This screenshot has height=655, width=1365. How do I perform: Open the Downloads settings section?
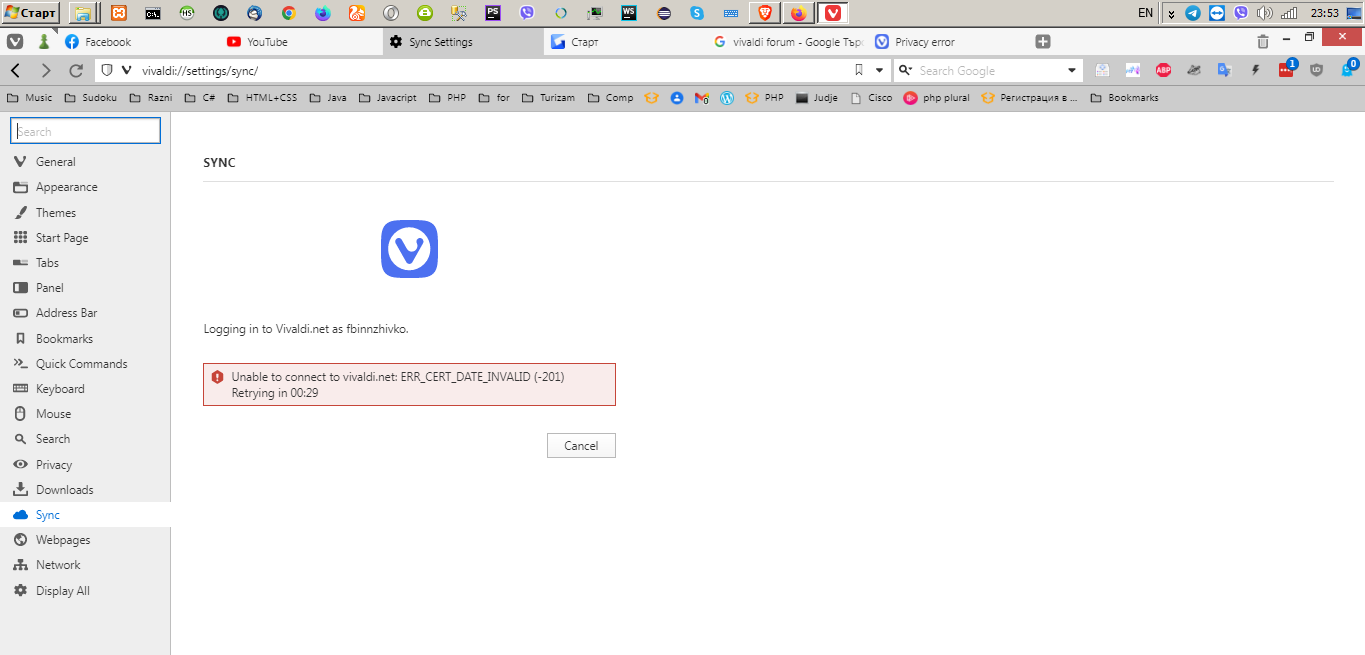(x=85, y=490)
